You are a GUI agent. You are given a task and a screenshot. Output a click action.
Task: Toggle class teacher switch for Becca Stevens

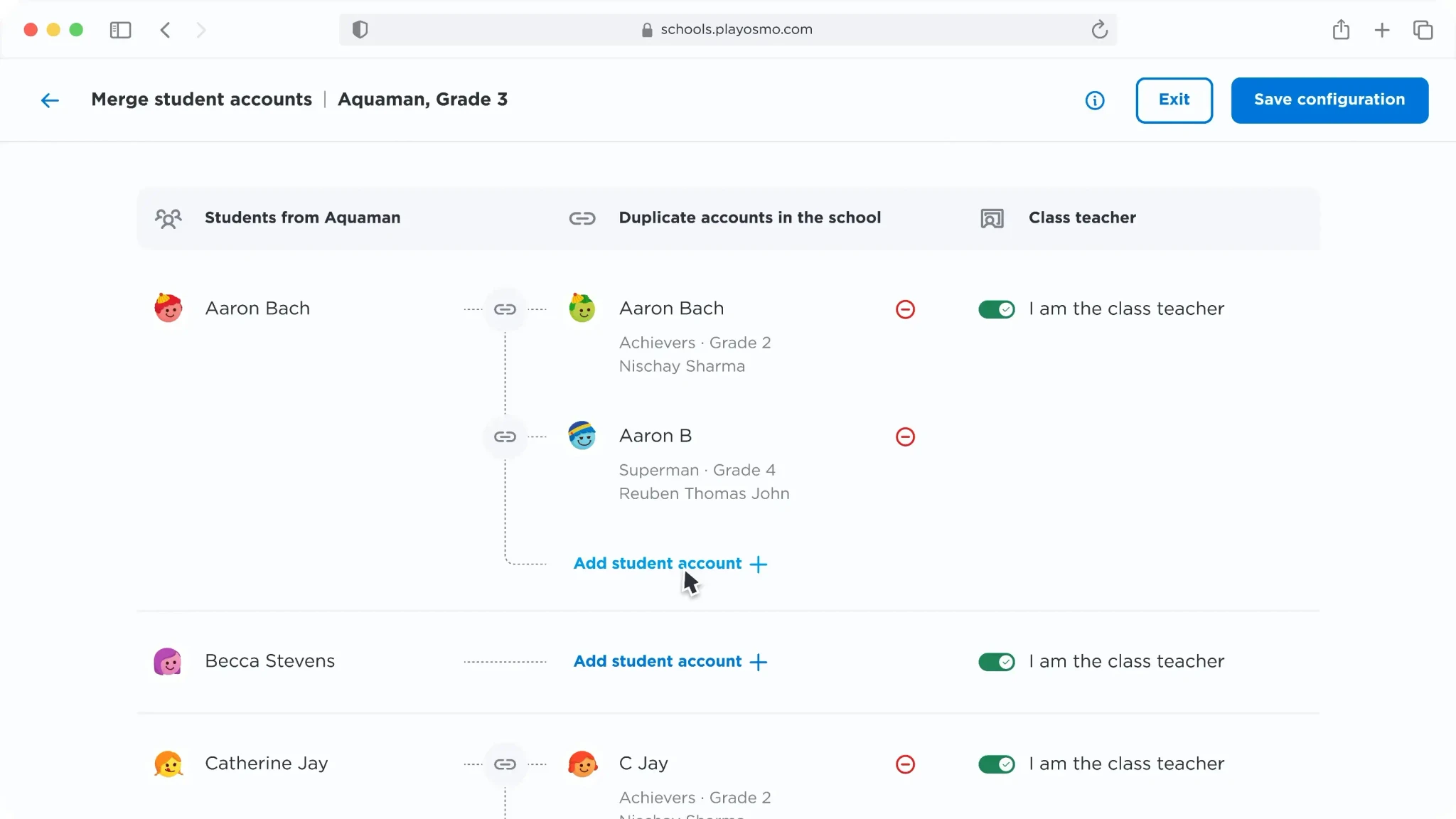tap(997, 662)
